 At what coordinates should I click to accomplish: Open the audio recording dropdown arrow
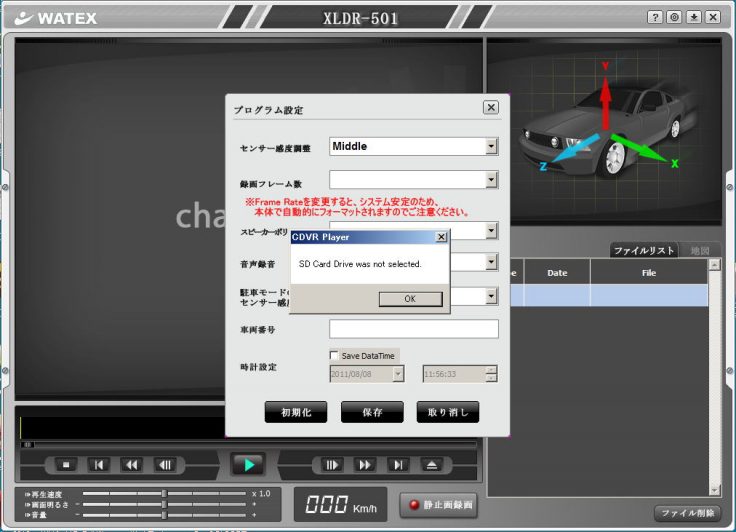coord(491,262)
